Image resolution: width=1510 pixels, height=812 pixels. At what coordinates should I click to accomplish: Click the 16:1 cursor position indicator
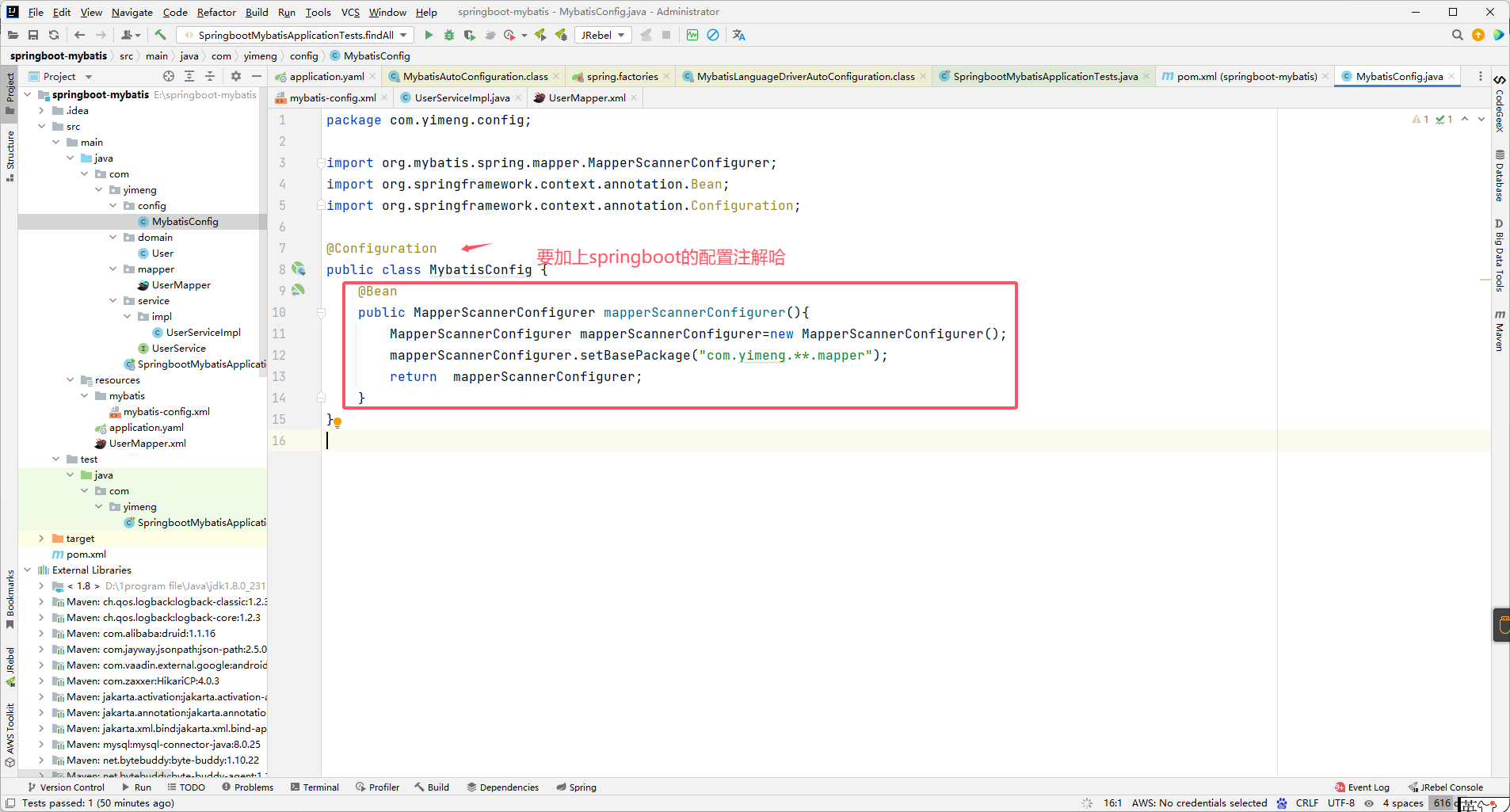[1112, 803]
